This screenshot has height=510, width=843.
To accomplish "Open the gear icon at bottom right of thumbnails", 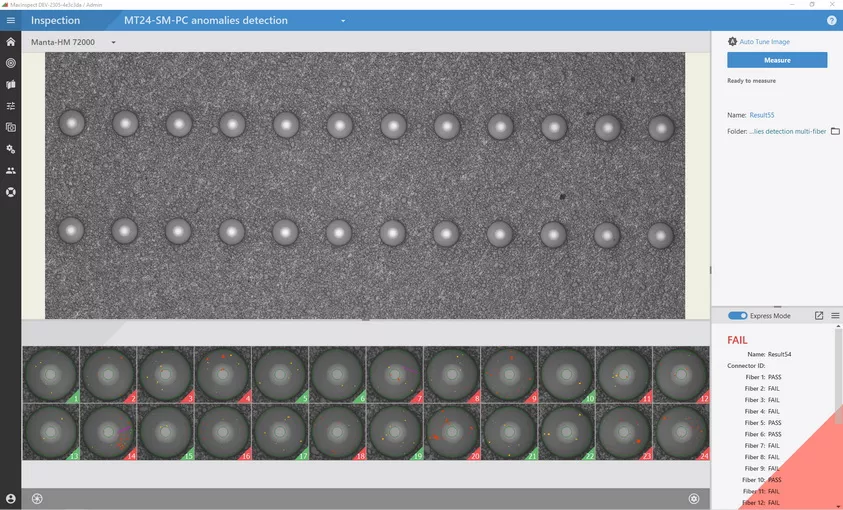I will (x=694, y=498).
